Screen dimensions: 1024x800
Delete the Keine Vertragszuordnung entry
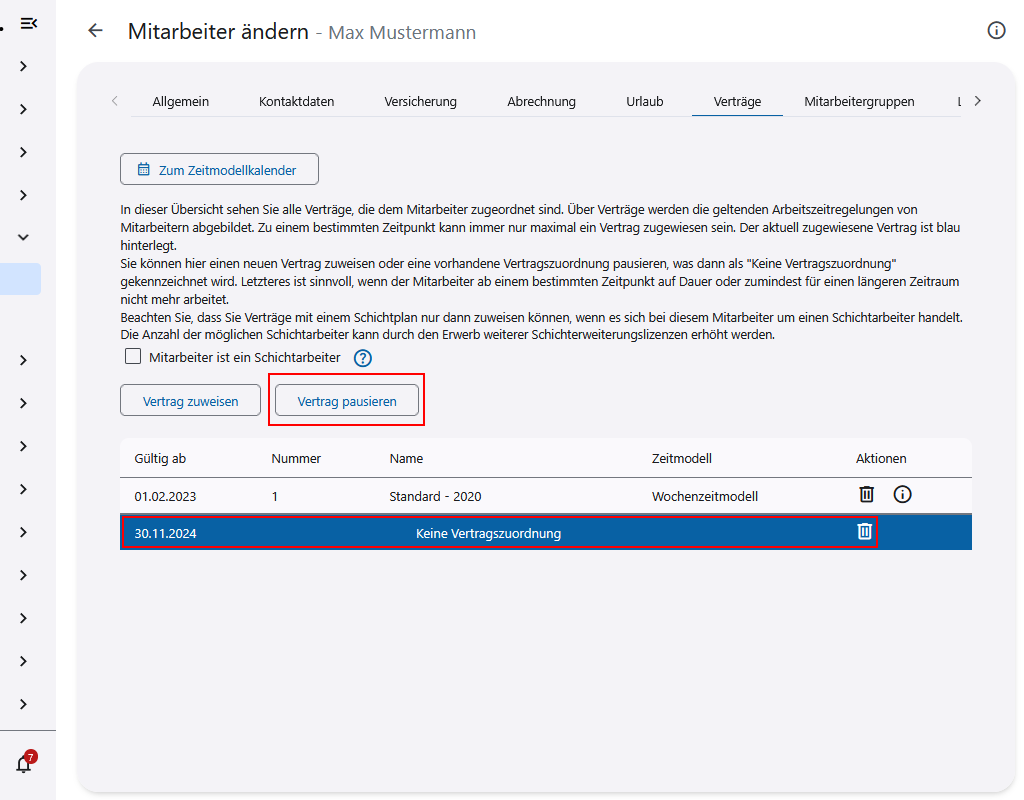864,532
